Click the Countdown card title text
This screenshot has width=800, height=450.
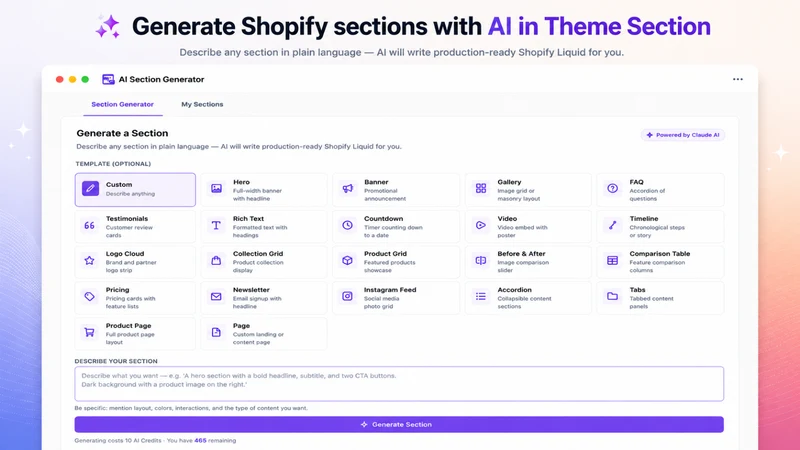pos(384,219)
